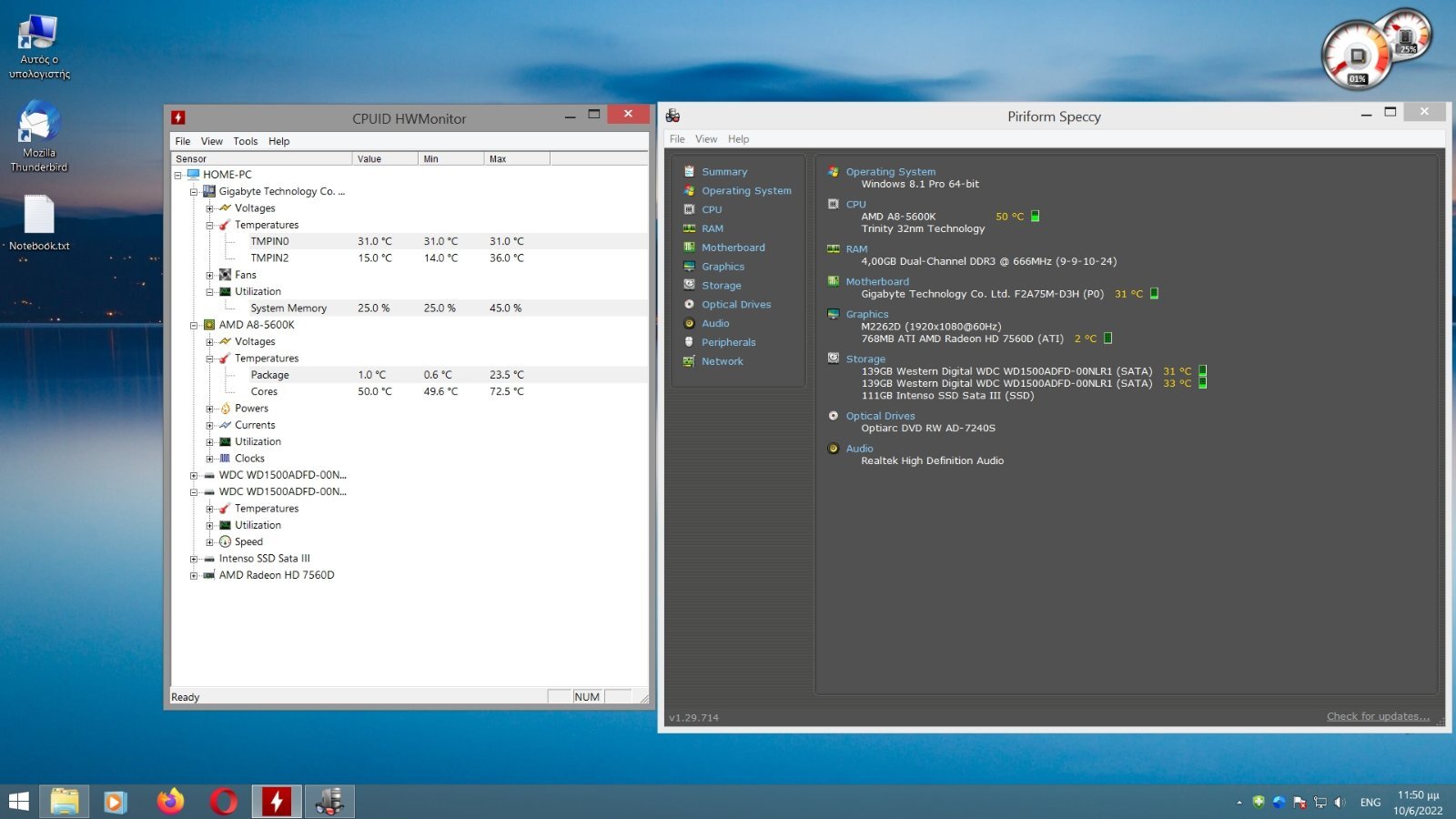Expand the Currents node in HWMonitor
Viewport: 1456px width, 819px height.
pyautogui.click(x=210, y=425)
